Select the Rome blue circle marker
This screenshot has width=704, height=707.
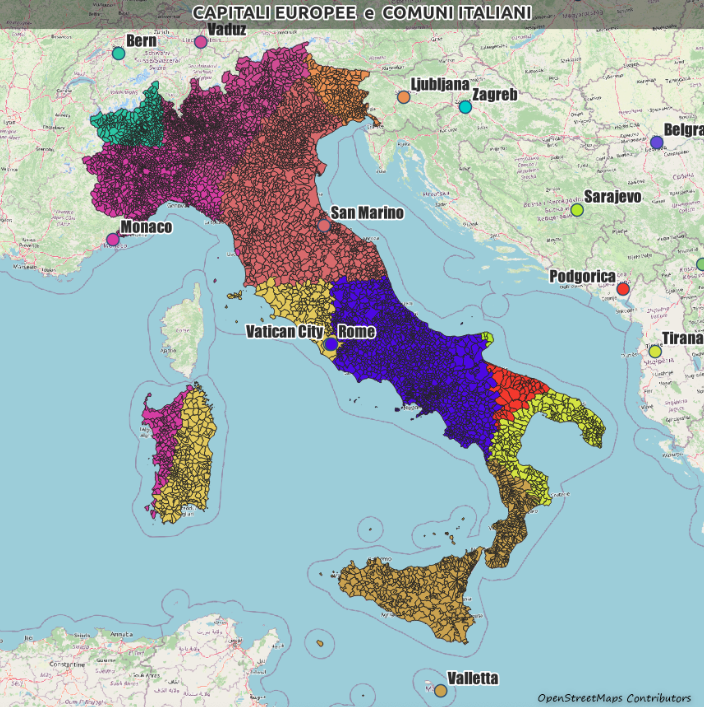331,343
